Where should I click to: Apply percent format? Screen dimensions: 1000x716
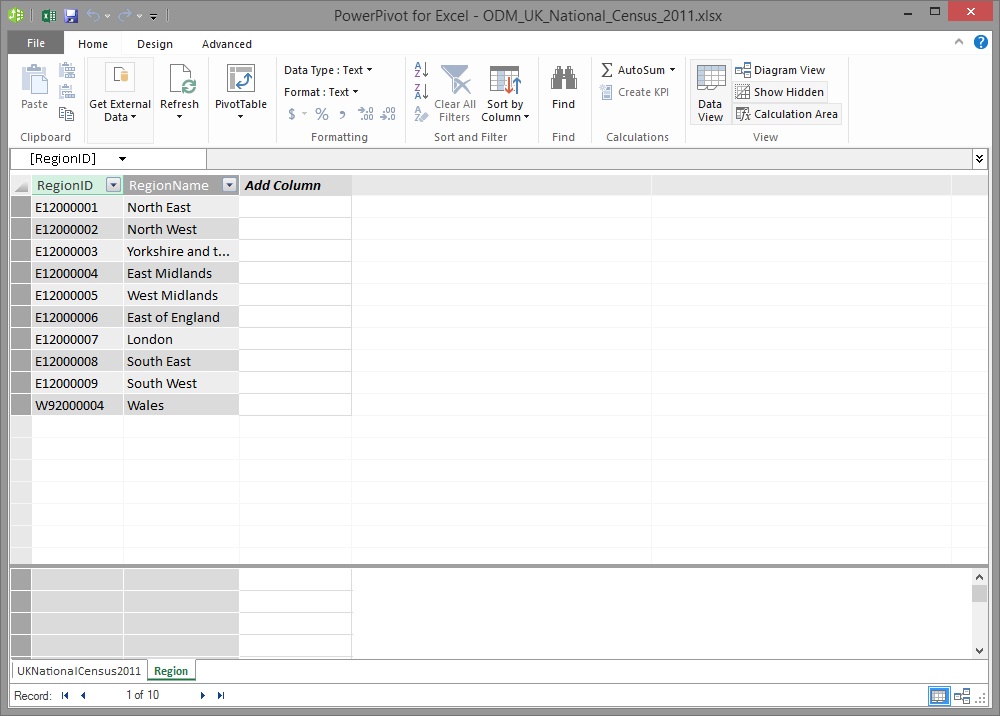322,113
